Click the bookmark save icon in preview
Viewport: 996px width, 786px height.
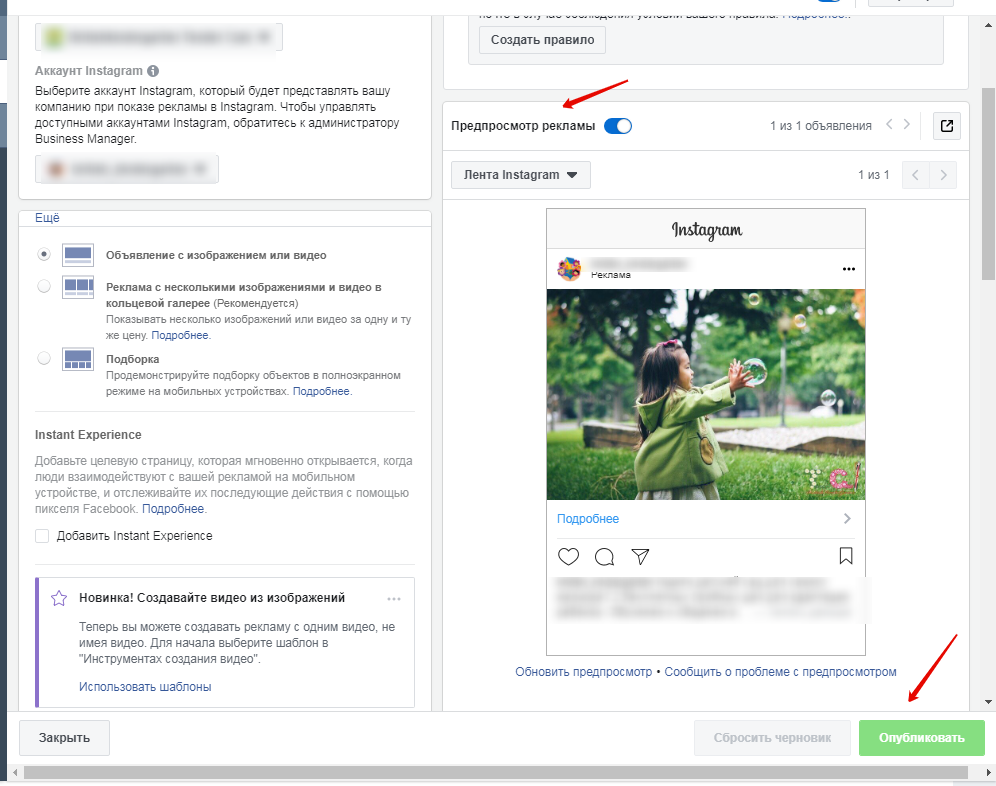click(845, 556)
